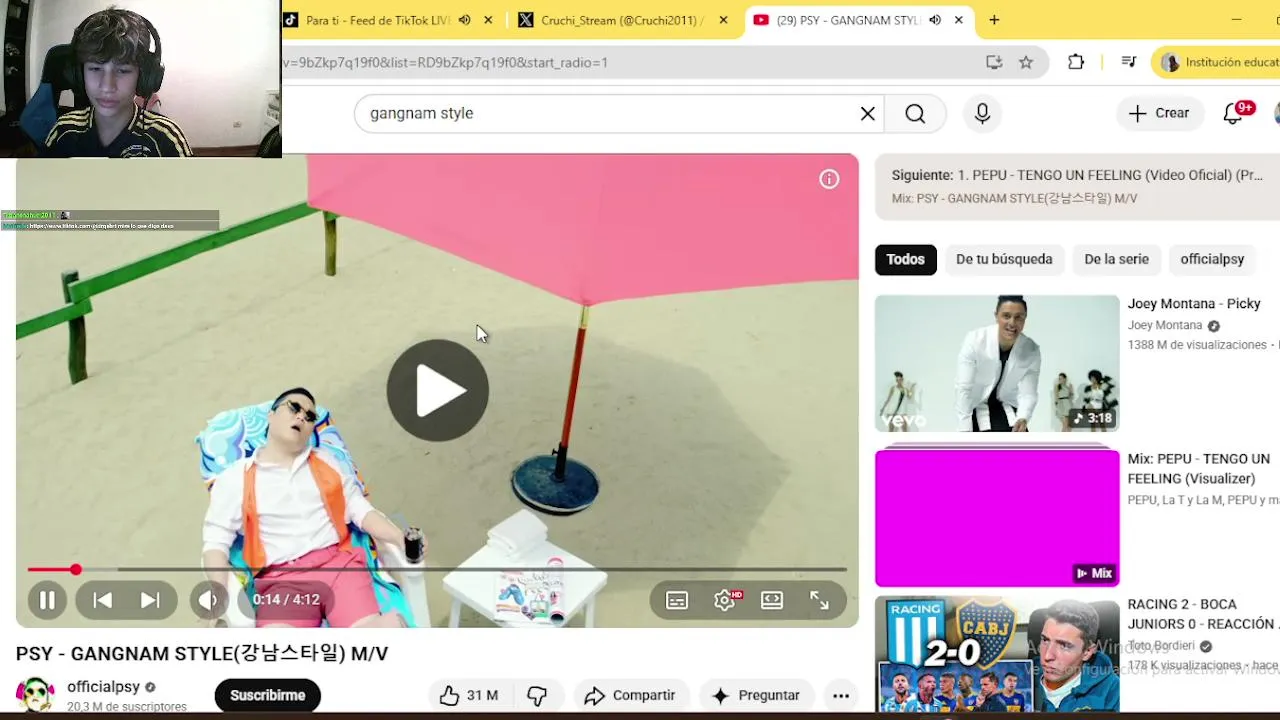Image resolution: width=1280 pixels, height=720 pixels.
Task: Skip to the next video
Action: [x=150, y=600]
